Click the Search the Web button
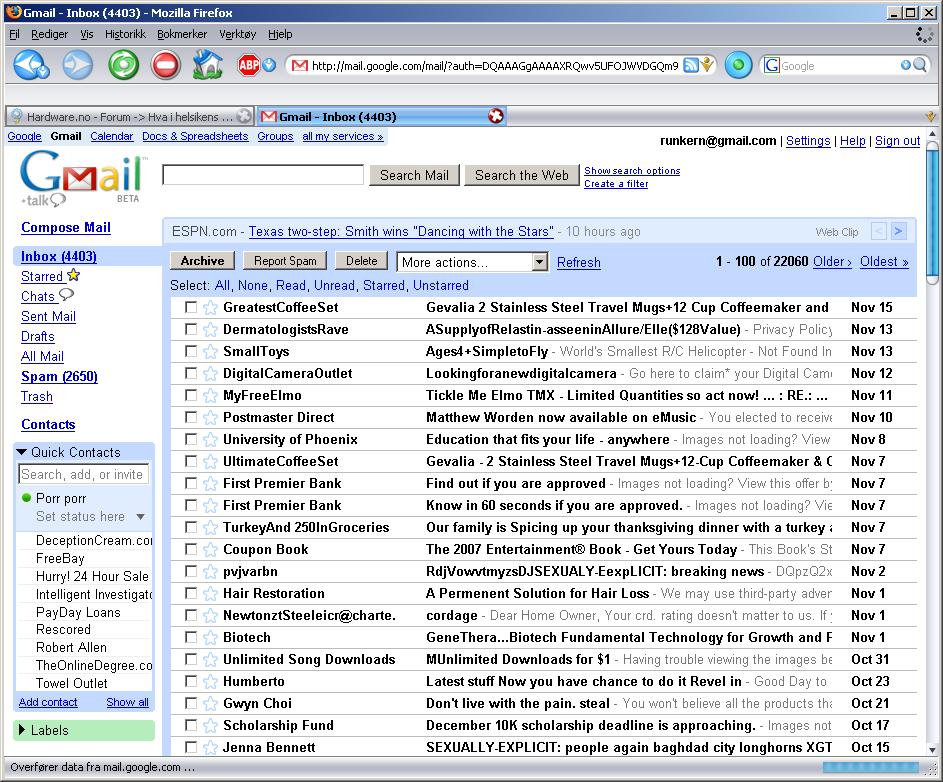Viewport: 943px width, 782px height. (521, 175)
